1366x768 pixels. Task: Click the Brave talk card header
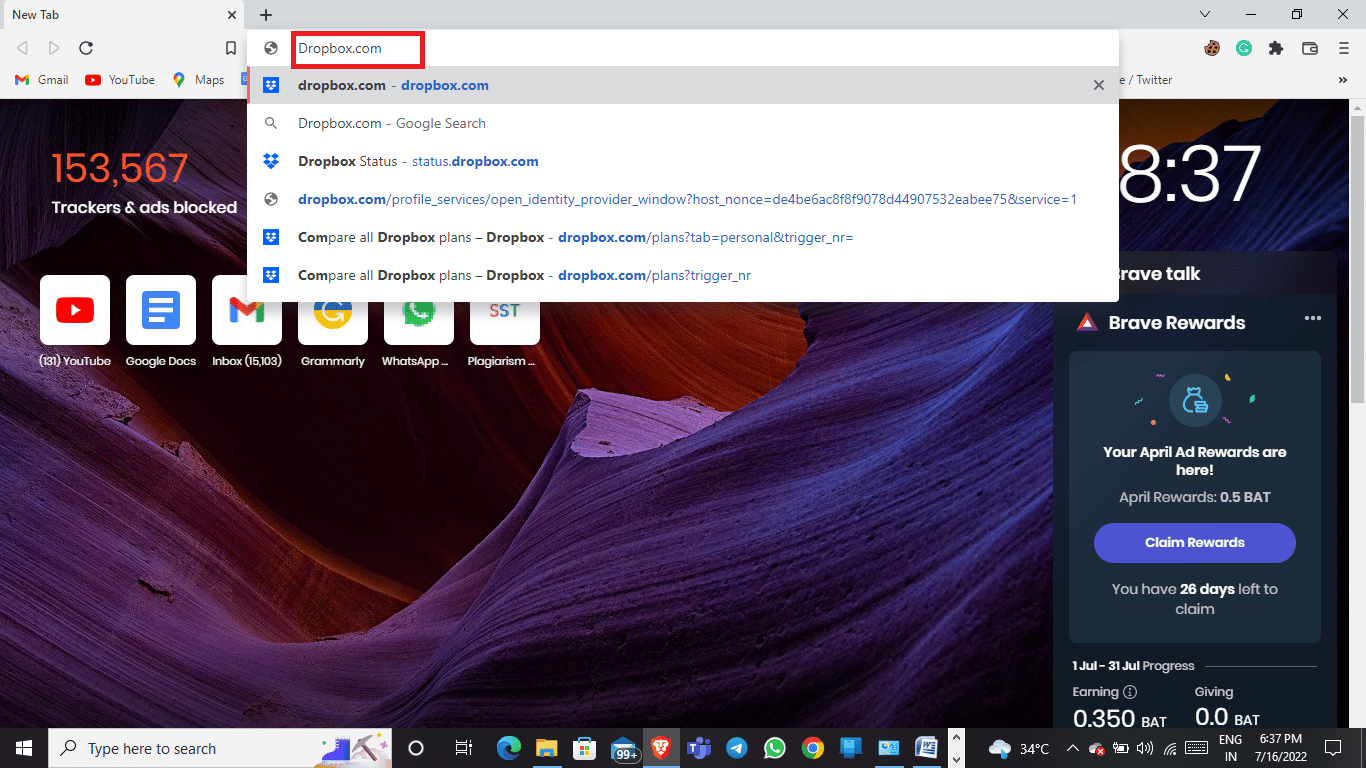pyautogui.click(x=1195, y=273)
